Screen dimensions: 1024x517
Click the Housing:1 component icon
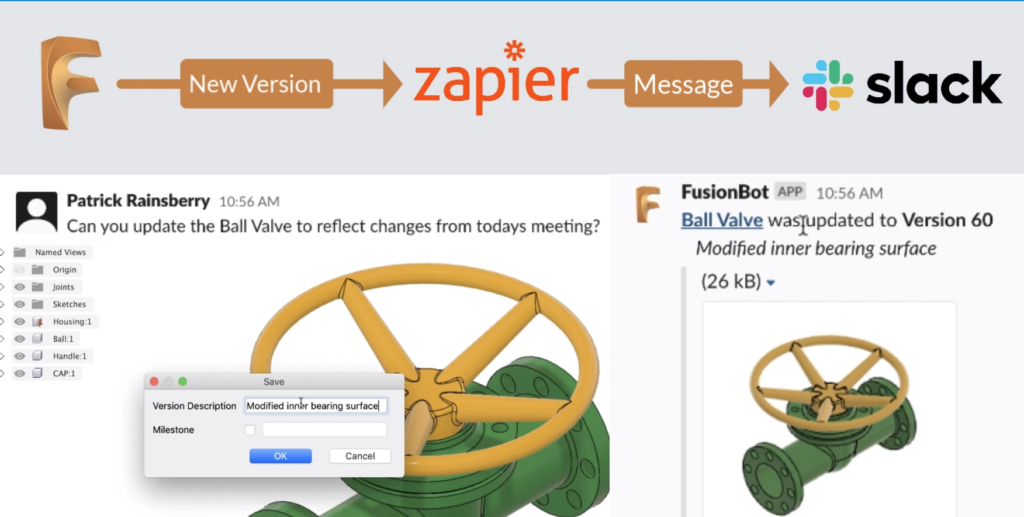[38, 321]
